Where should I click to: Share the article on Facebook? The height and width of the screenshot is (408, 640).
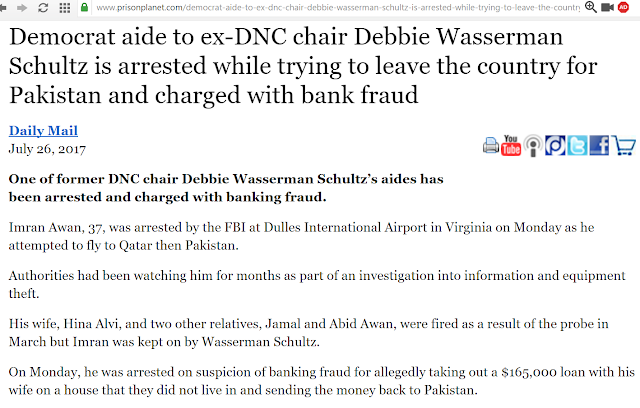tap(599, 146)
